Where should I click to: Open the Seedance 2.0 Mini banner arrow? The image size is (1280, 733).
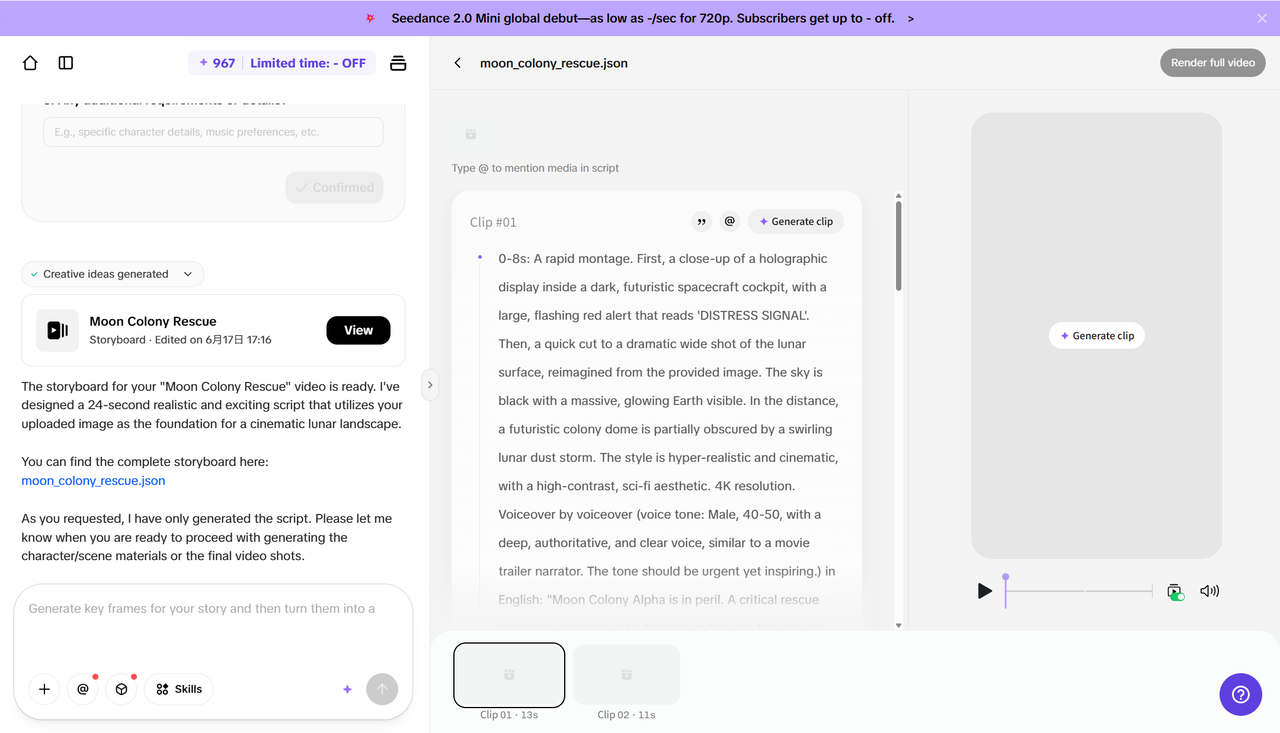tap(910, 18)
